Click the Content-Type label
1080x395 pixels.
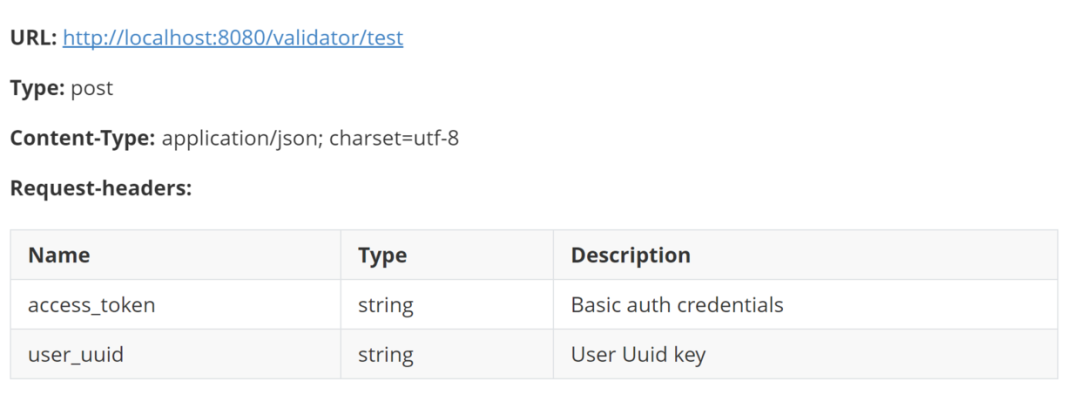click(83, 139)
